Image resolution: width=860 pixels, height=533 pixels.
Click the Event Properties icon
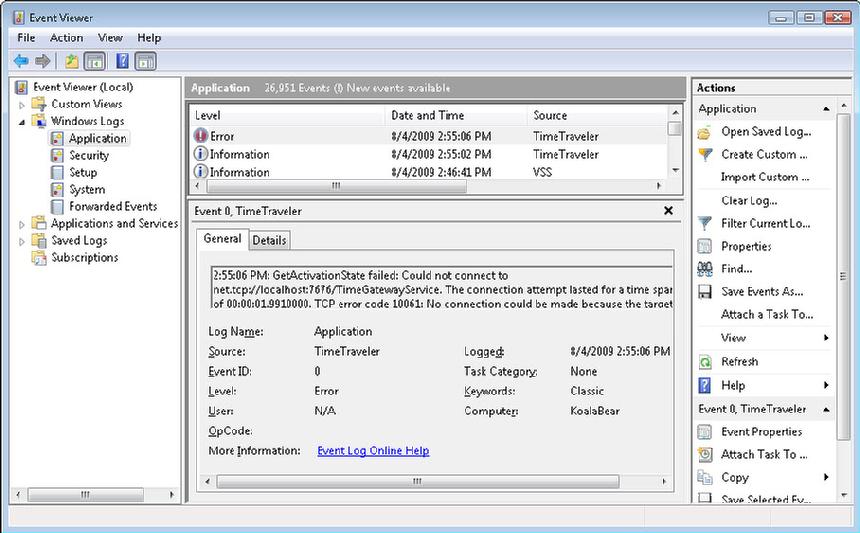[x=705, y=432]
